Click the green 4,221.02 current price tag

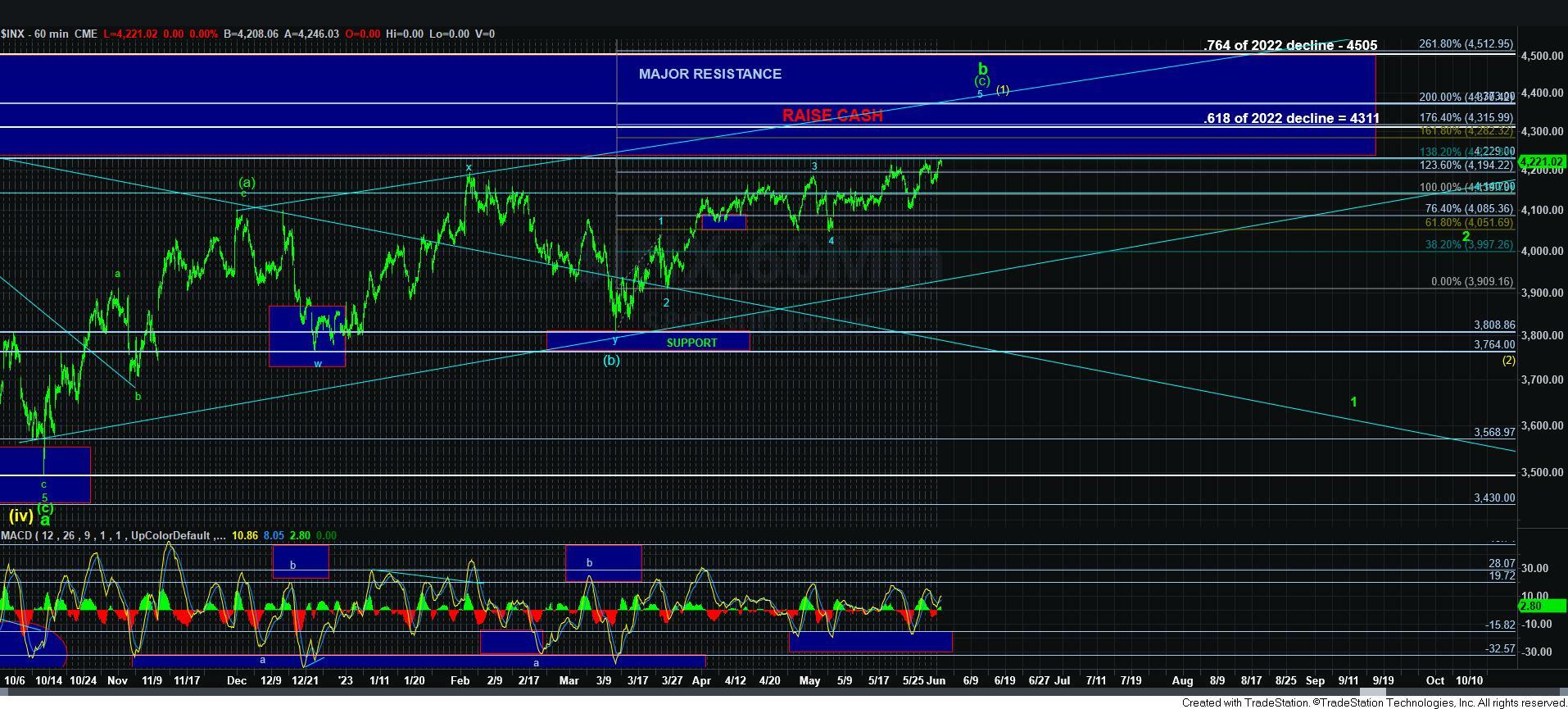click(x=1542, y=161)
